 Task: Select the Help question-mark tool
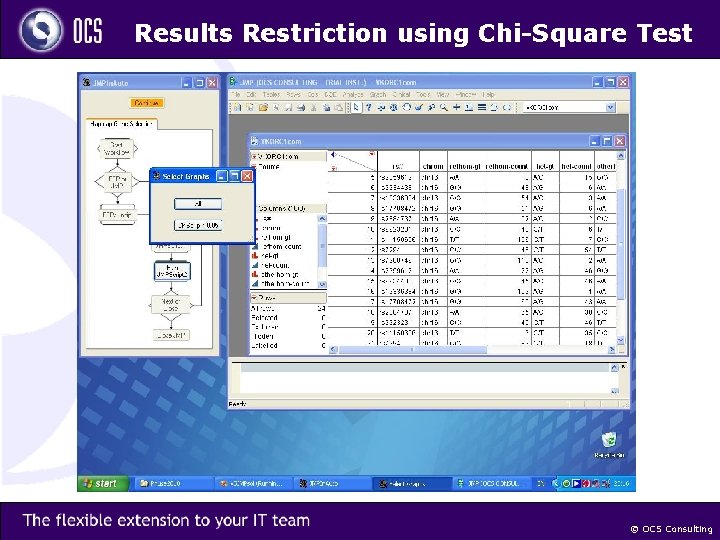tap(368, 107)
